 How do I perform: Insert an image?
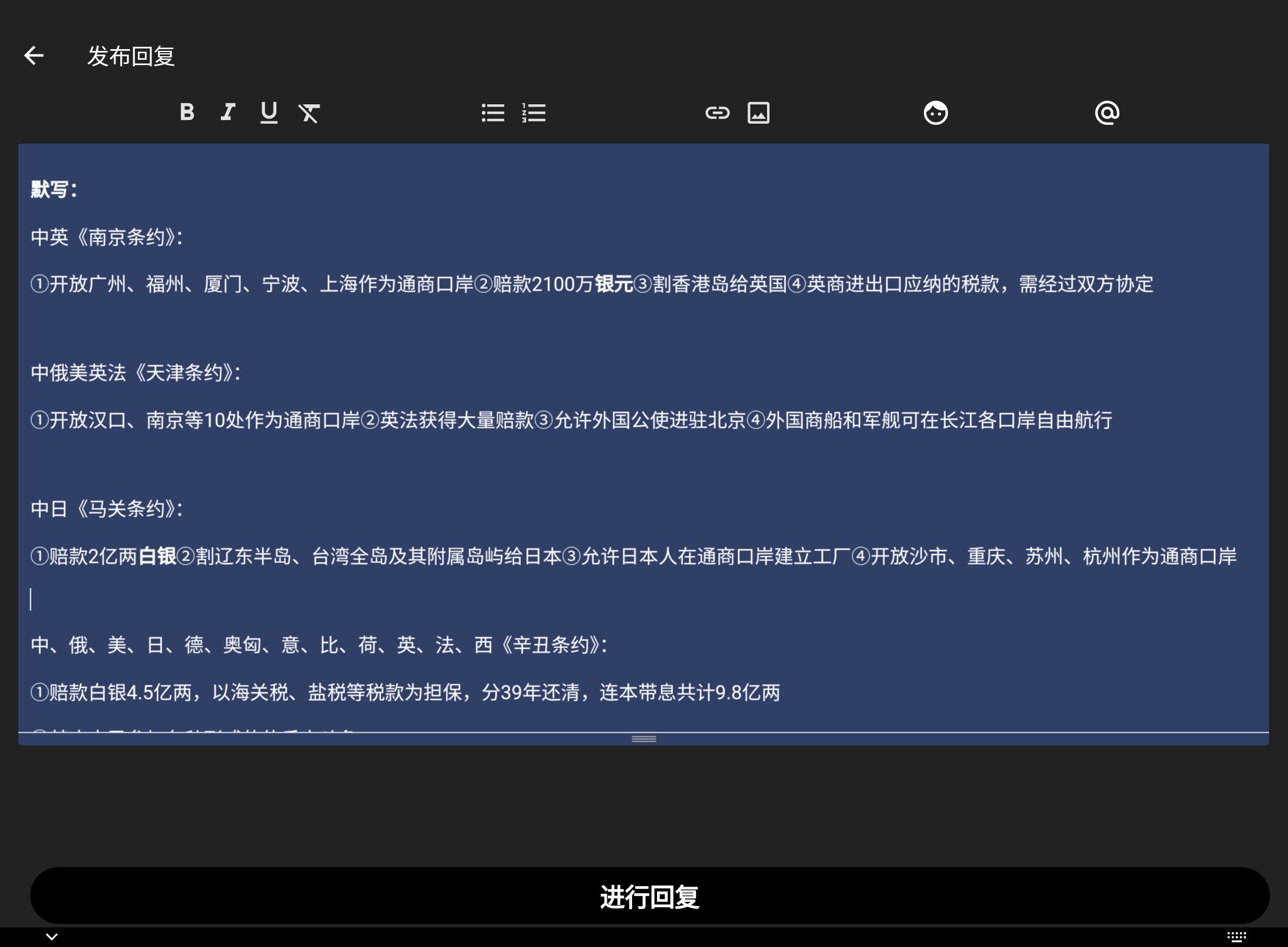coord(758,112)
